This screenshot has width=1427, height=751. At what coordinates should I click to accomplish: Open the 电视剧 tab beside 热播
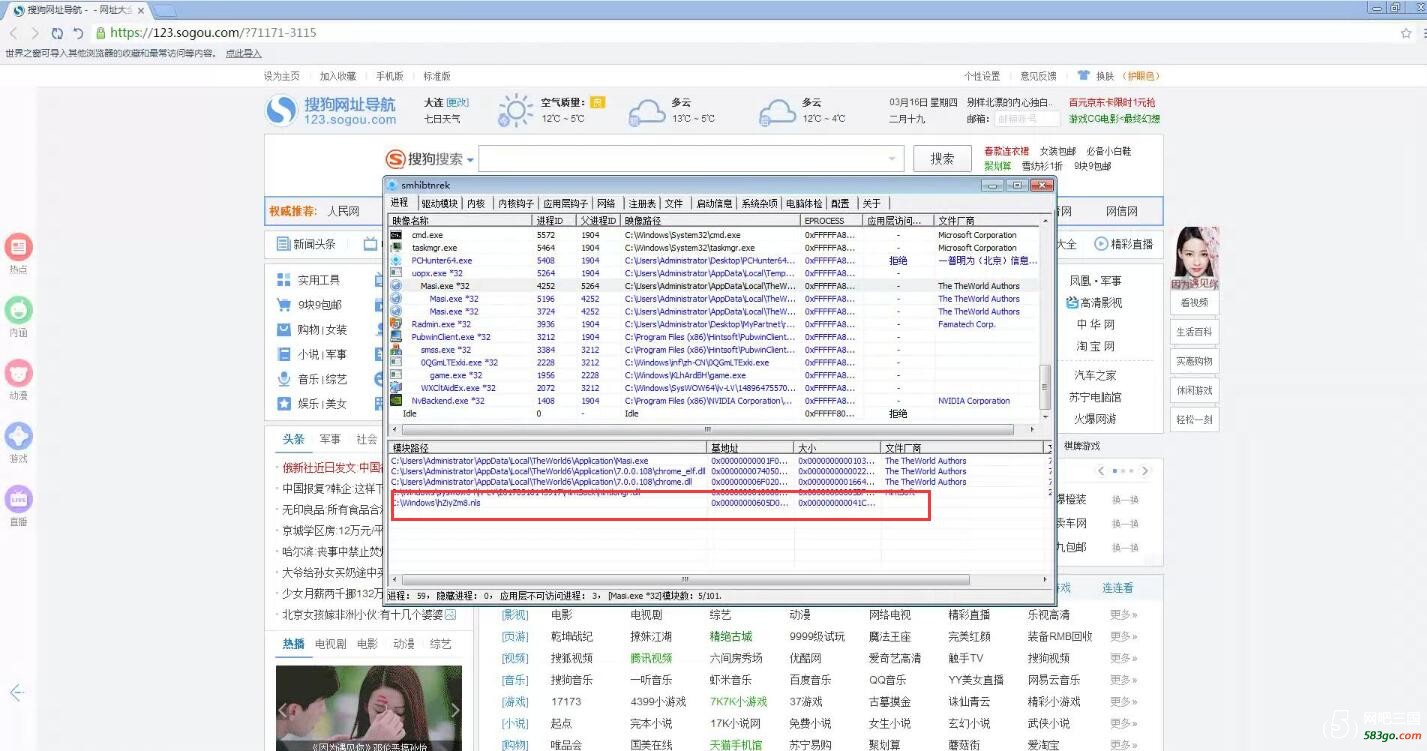(330, 644)
